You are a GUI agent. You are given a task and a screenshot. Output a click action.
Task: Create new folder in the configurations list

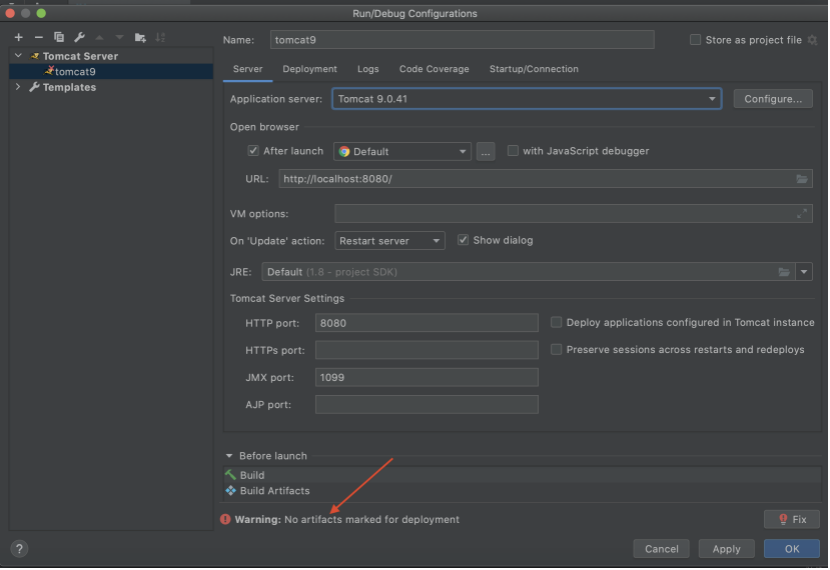pos(140,37)
